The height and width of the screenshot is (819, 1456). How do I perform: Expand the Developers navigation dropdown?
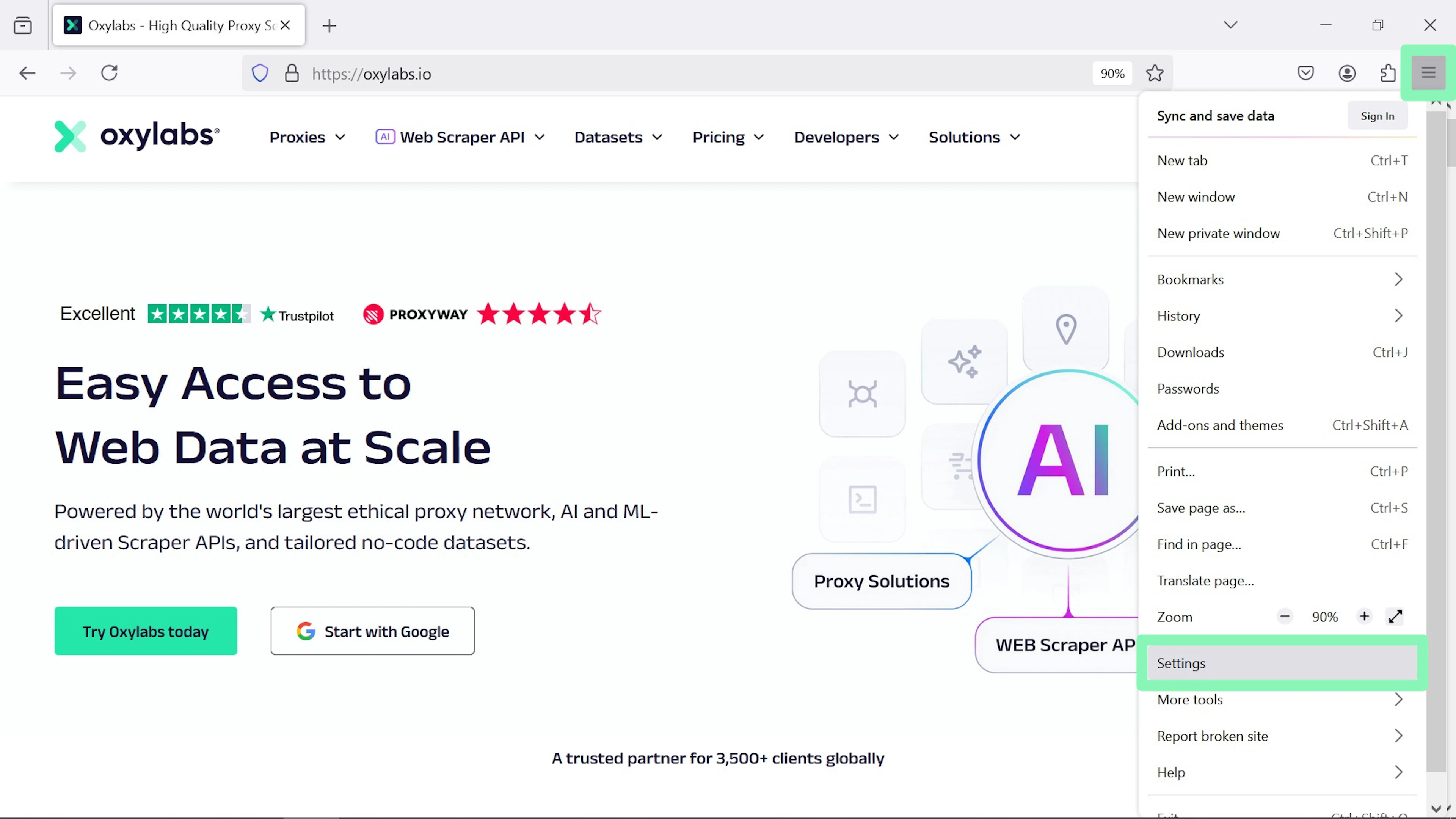tap(847, 137)
